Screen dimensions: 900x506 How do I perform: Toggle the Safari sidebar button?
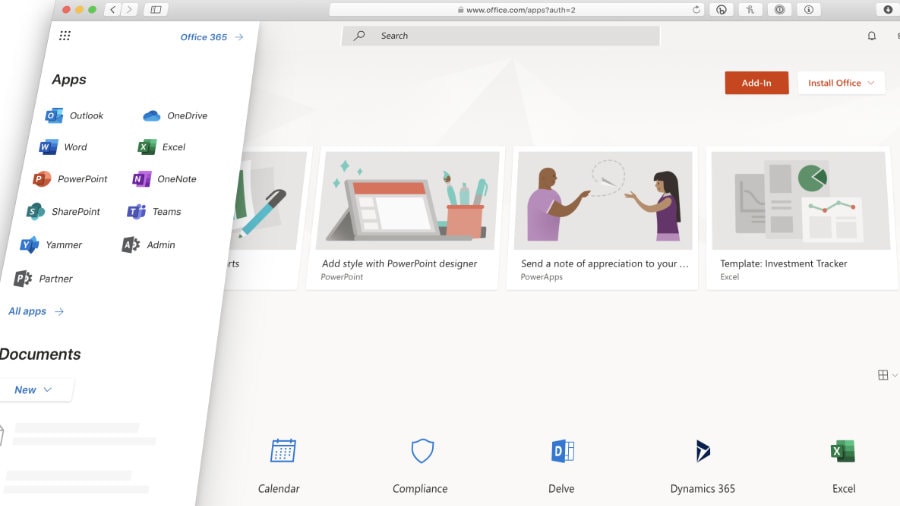point(156,10)
